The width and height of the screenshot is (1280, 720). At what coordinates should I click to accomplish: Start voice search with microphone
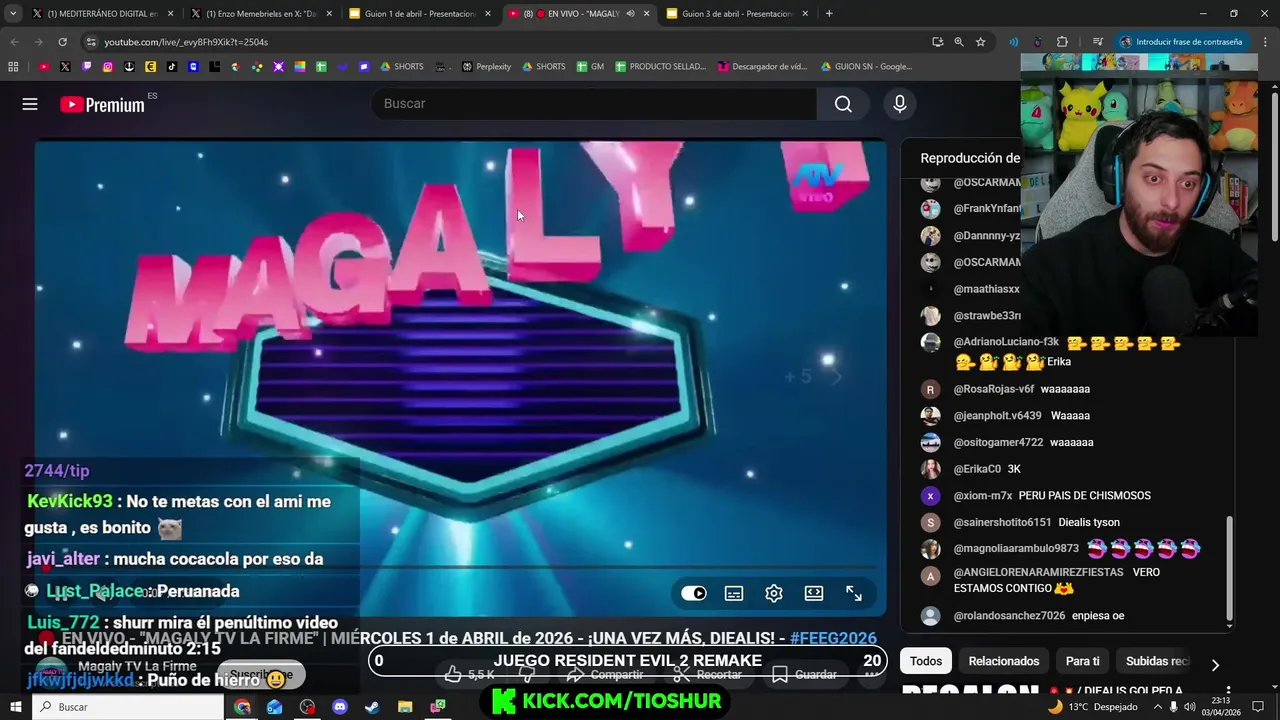point(899,104)
